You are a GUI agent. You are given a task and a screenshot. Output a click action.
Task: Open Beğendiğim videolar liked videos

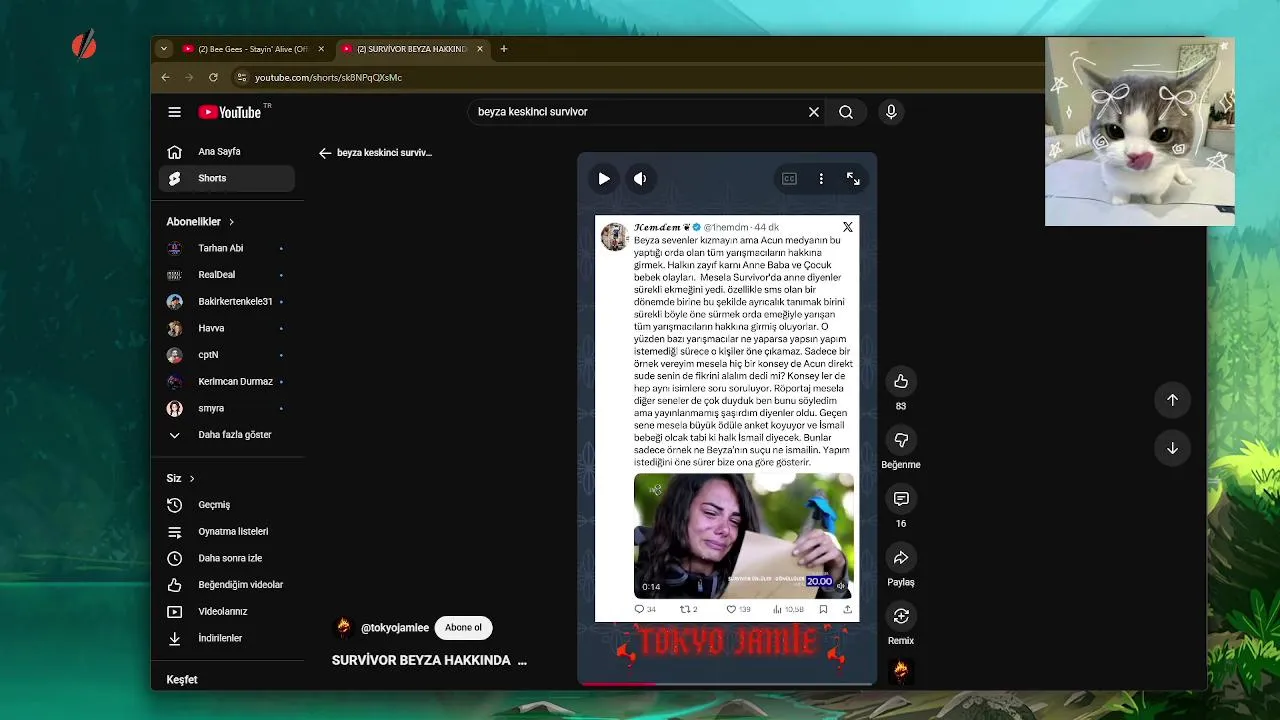click(227, 585)
